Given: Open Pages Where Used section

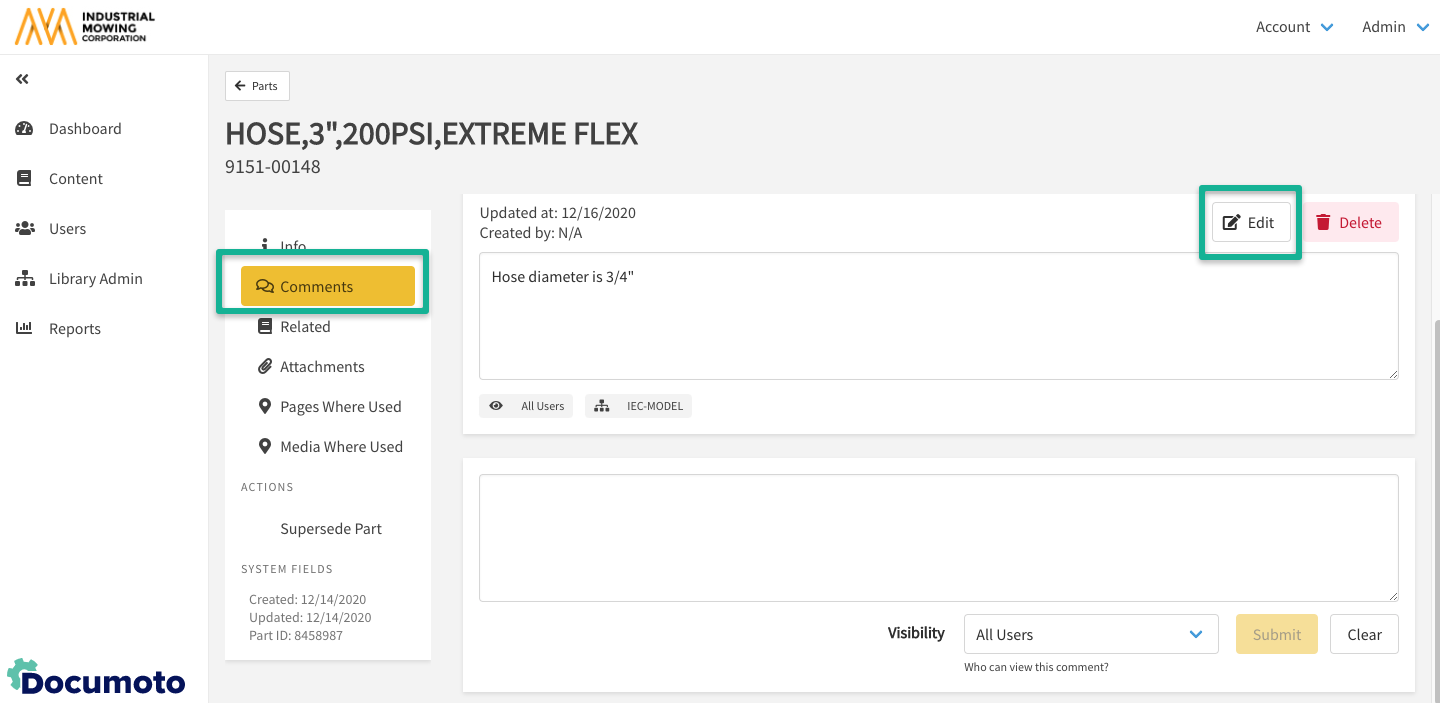Looking at the screenshot, I should pyautogui.click(x=340, y=407).
